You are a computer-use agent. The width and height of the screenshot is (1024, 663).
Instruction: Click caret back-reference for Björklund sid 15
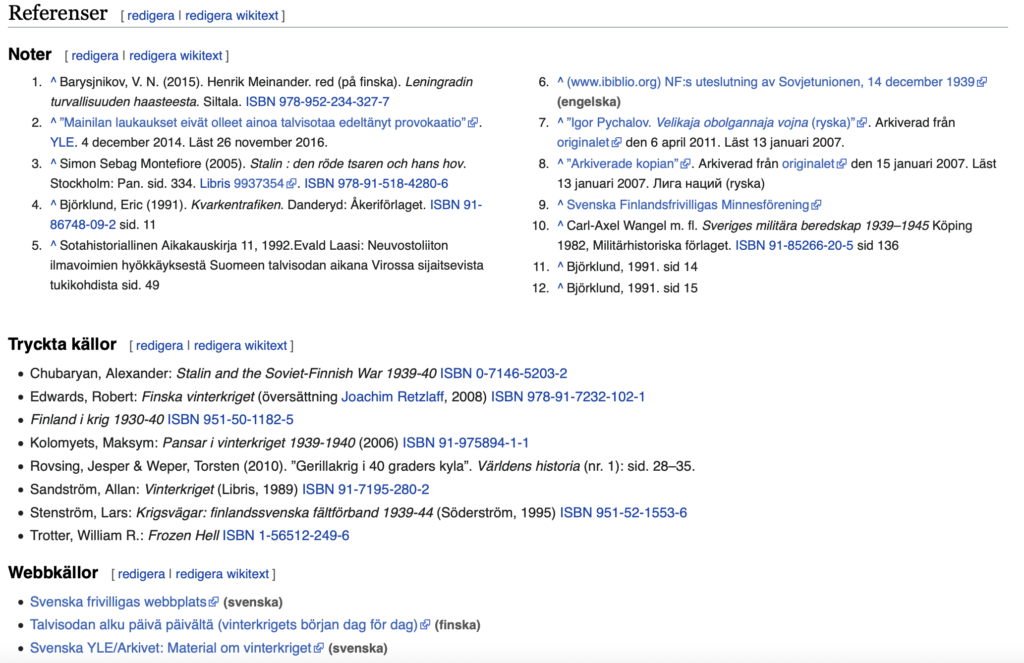click(560, 288)
